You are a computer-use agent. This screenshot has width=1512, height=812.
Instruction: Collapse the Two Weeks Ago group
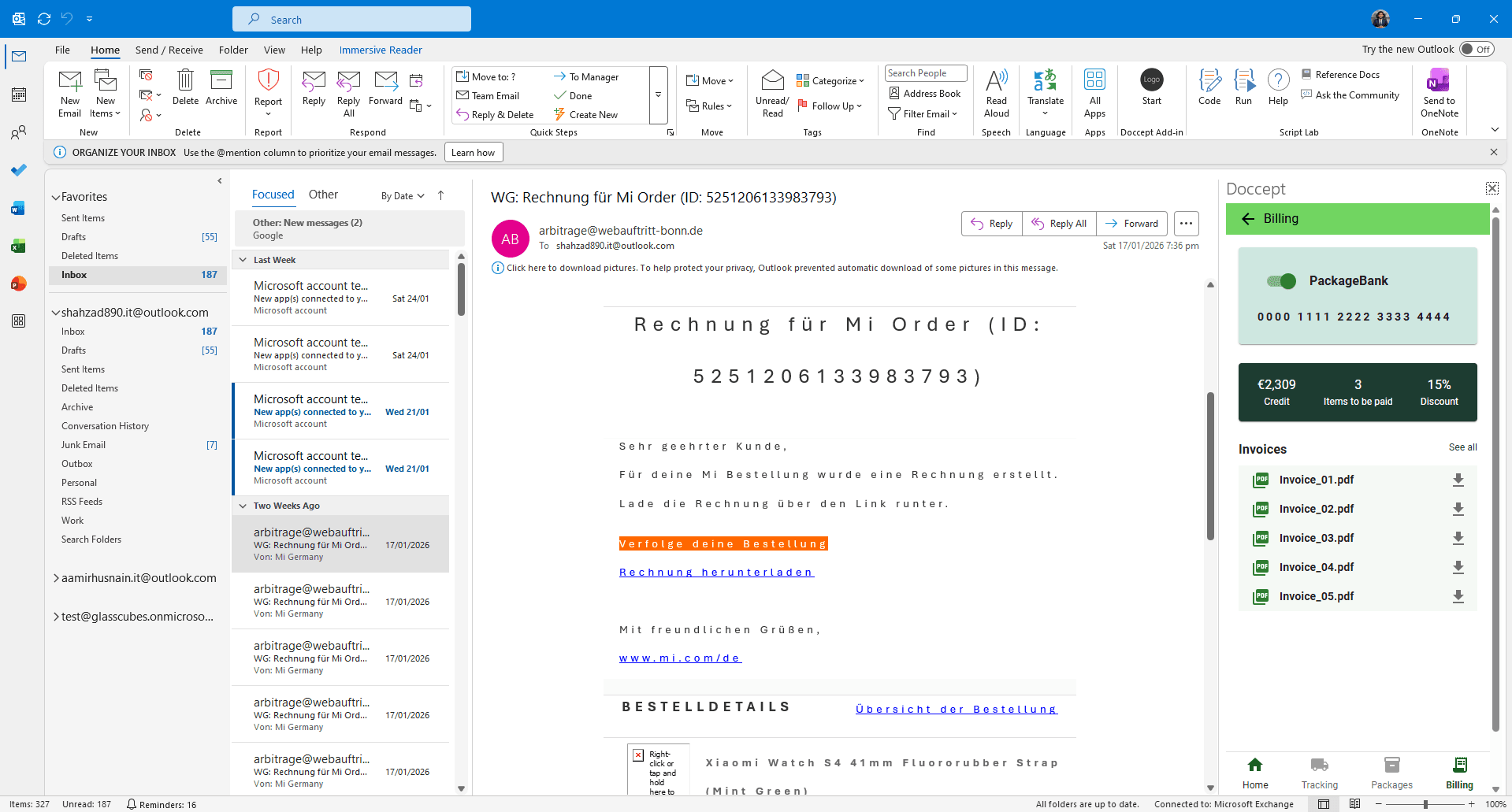[x=243, y=506]
